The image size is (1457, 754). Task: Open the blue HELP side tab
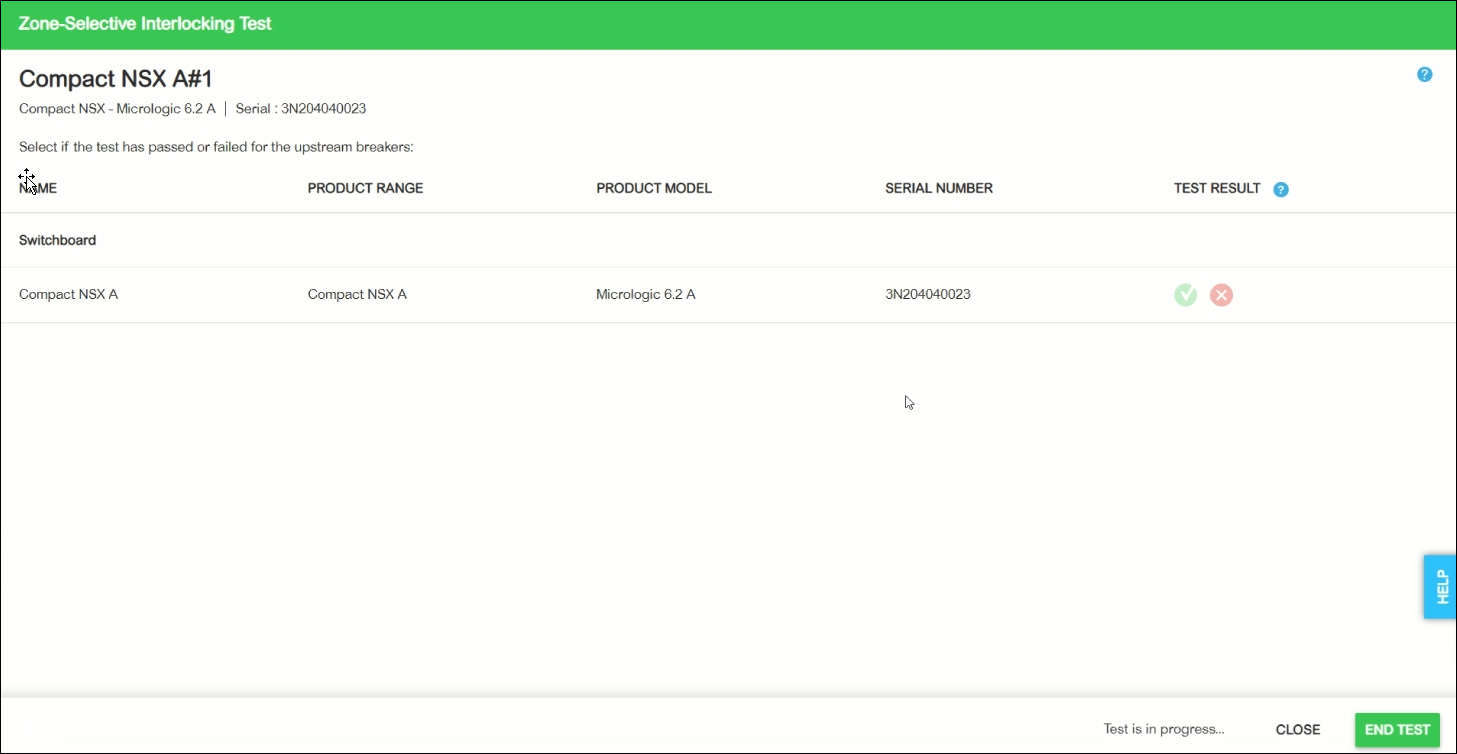[x=1440, y=587]
